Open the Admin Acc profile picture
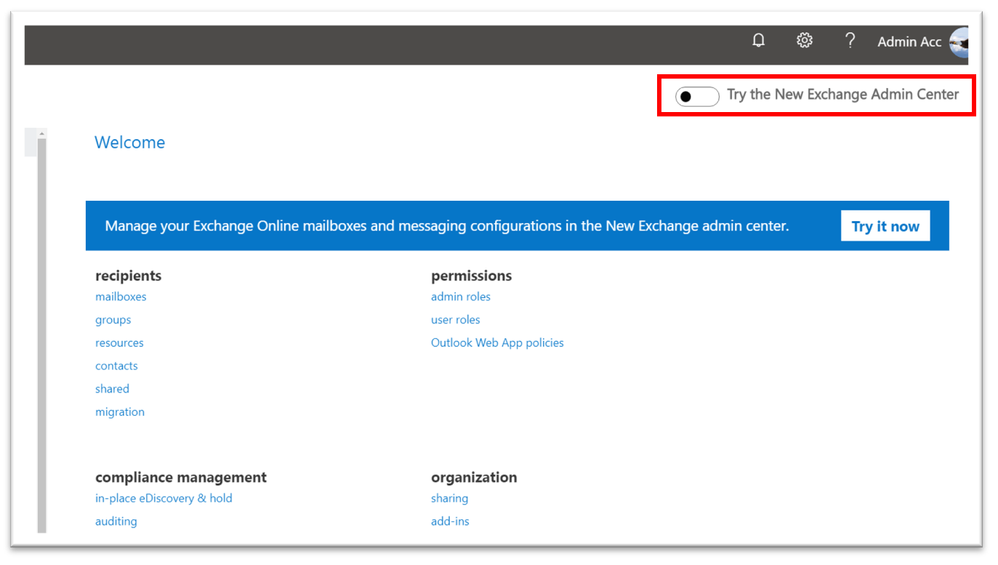The width and height of the screenshot is (998, 565). (959, 42)
